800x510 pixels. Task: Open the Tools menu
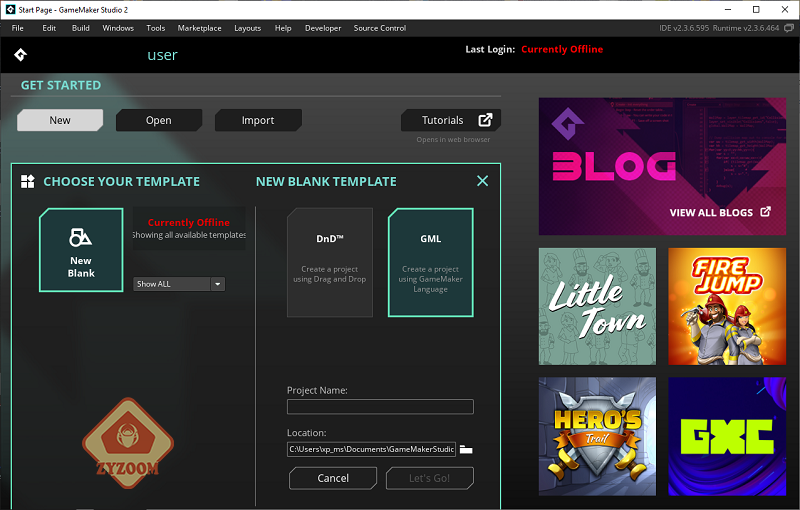coord(156,28)
